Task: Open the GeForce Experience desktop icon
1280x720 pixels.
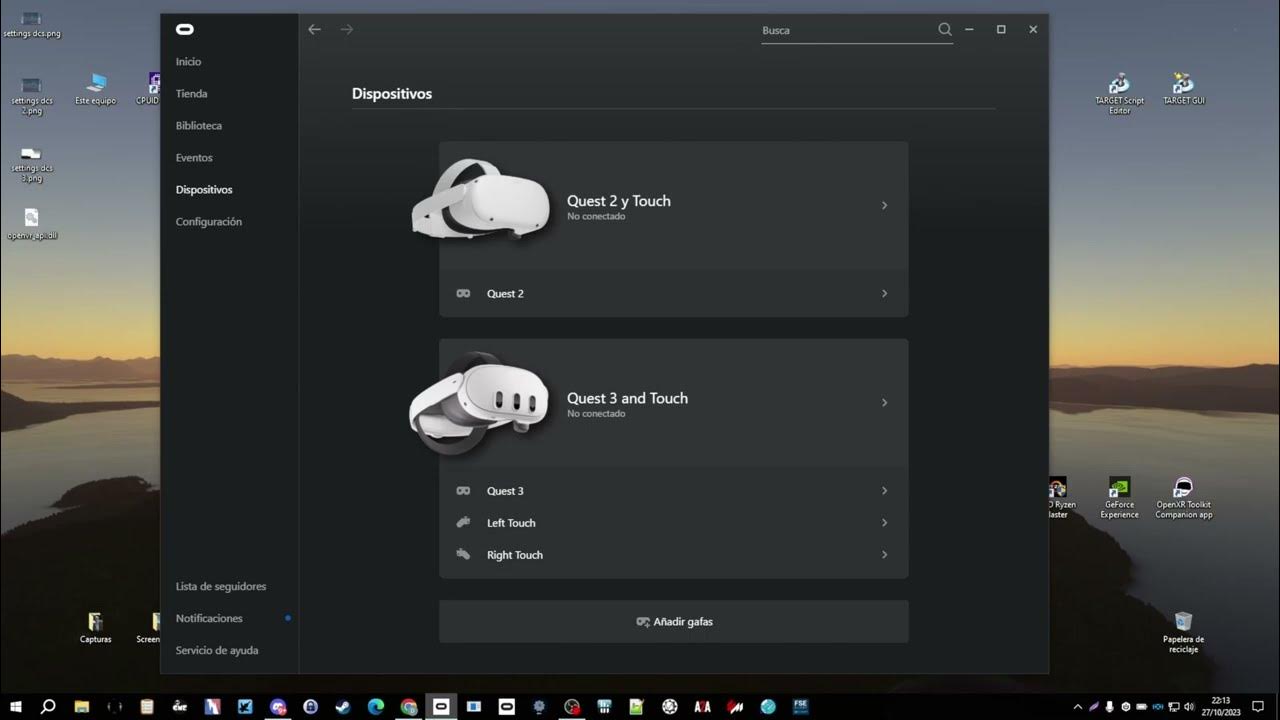Action: (1120, 497)
